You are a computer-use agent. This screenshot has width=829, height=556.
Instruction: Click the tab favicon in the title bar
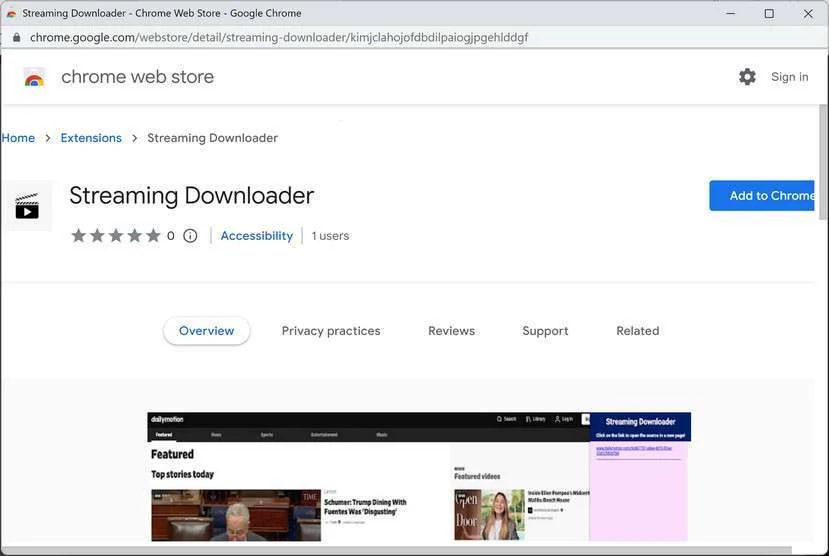(11, 14)
